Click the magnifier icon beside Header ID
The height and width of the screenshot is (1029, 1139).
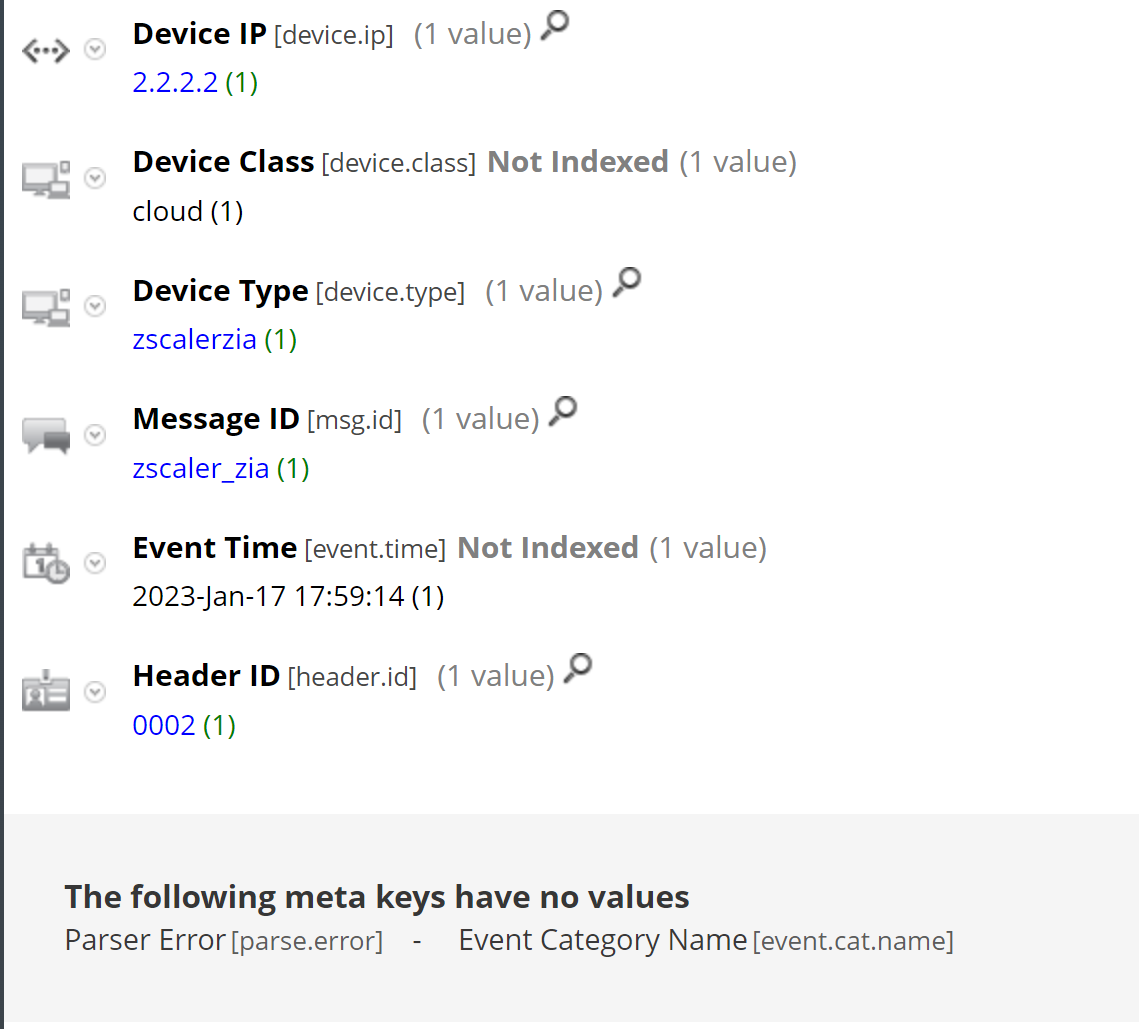coord(578,668)
